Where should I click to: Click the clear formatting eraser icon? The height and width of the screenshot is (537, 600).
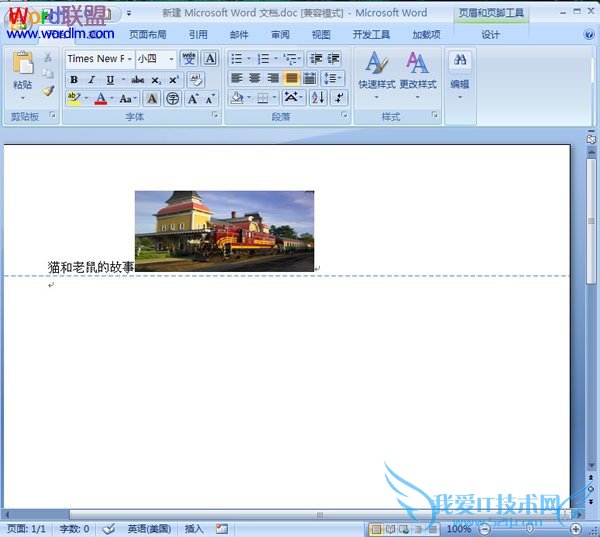196,80
